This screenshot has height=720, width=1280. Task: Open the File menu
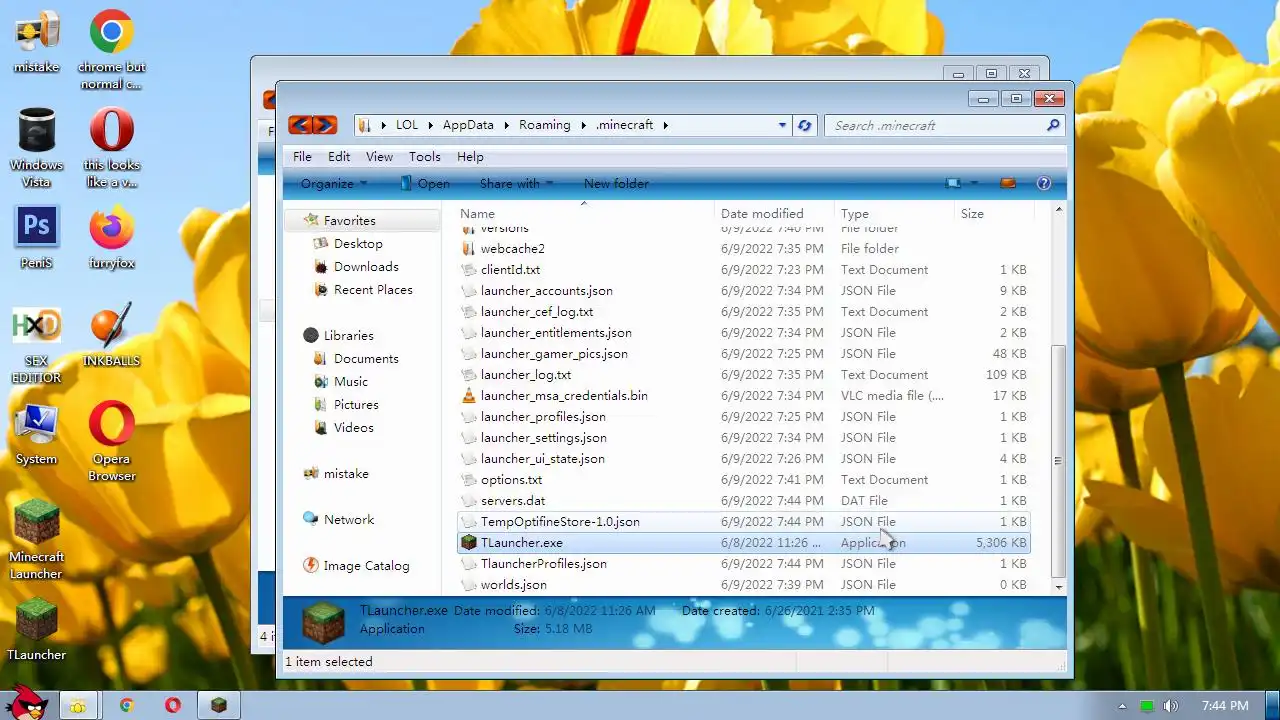coord(302,157)
